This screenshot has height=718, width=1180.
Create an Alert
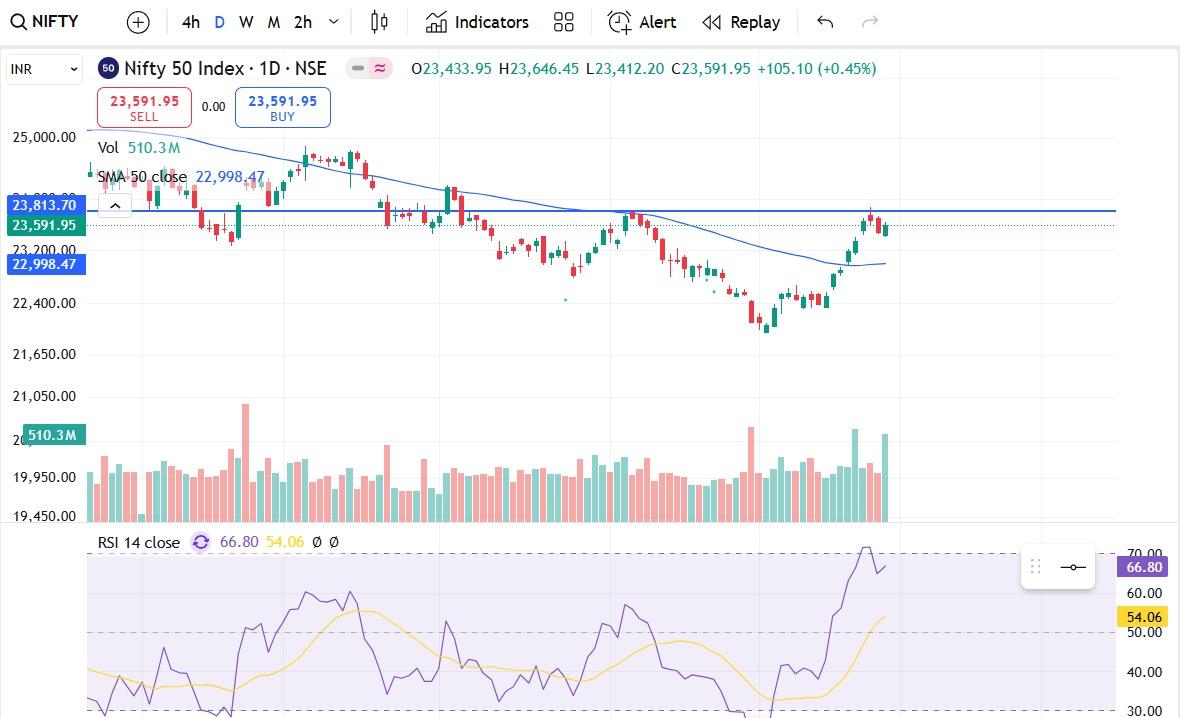pyautogui.click(x=642, y=23)
